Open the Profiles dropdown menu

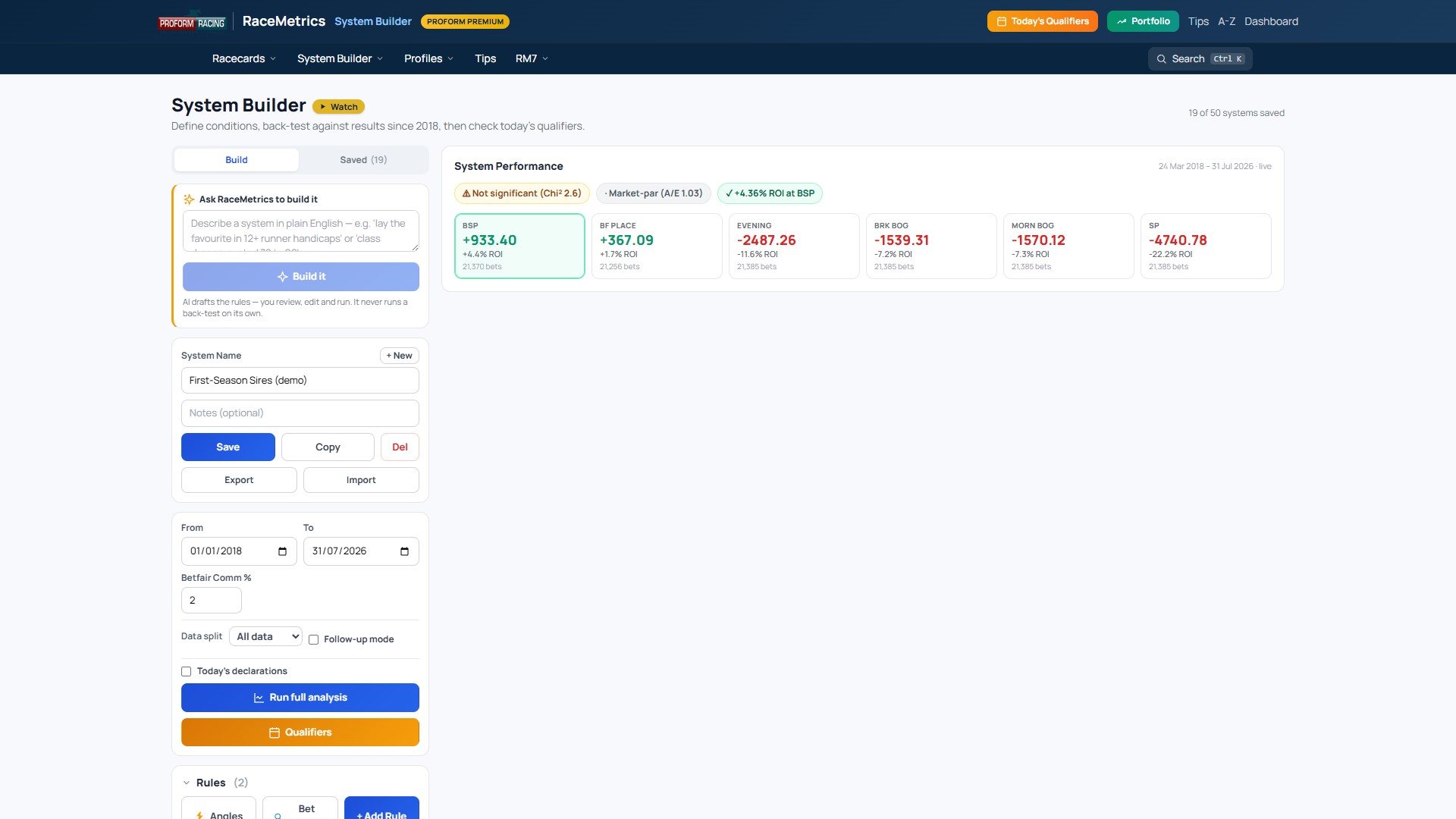click(x=429, y=59)
